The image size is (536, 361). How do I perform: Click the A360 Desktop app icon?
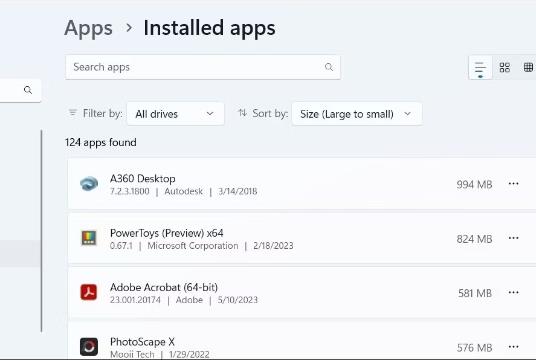[89, 184]
